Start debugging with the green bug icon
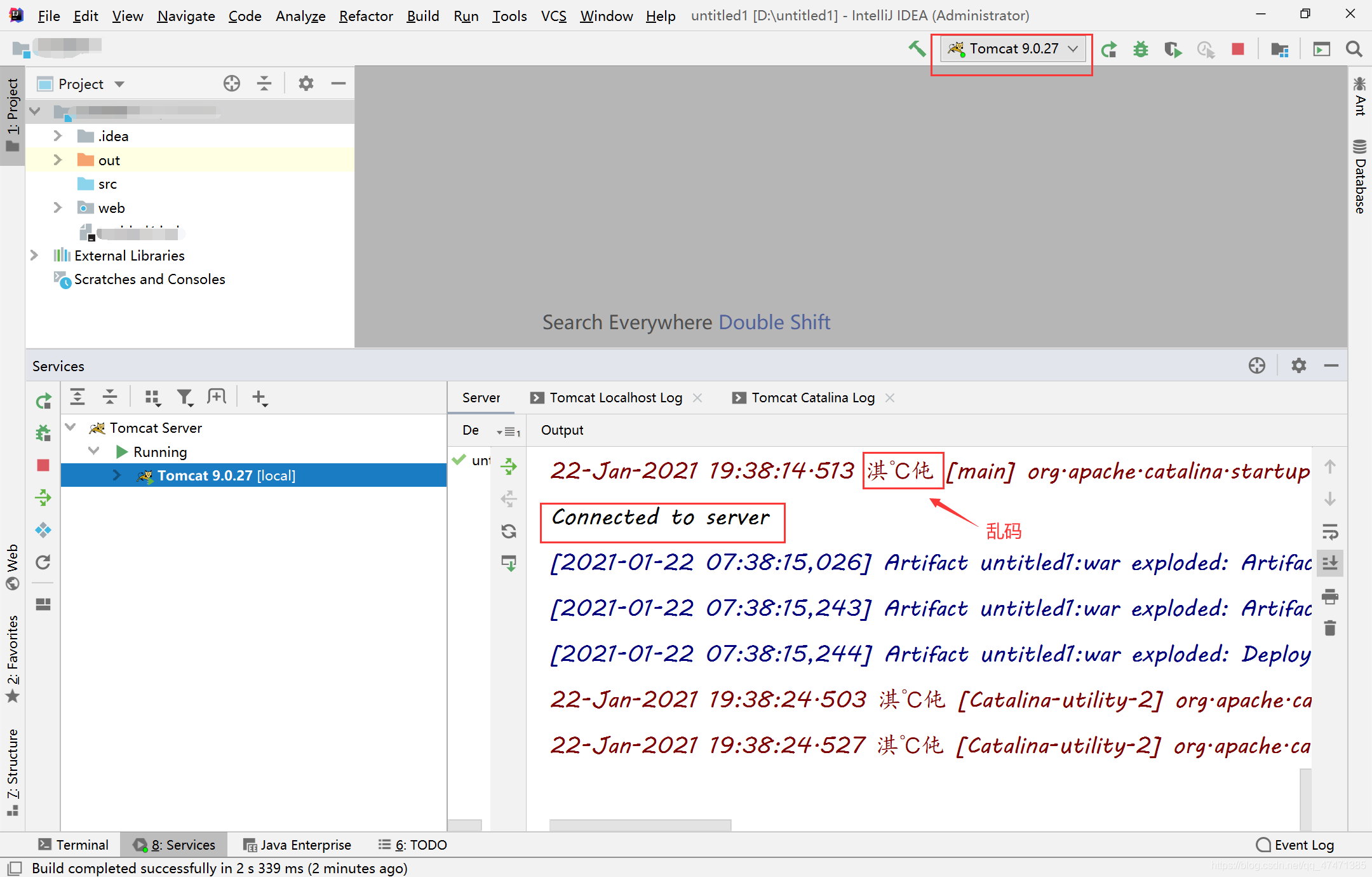This screenshot has width=1372, height=877. pyautogui.click(x=1141, y=49)
